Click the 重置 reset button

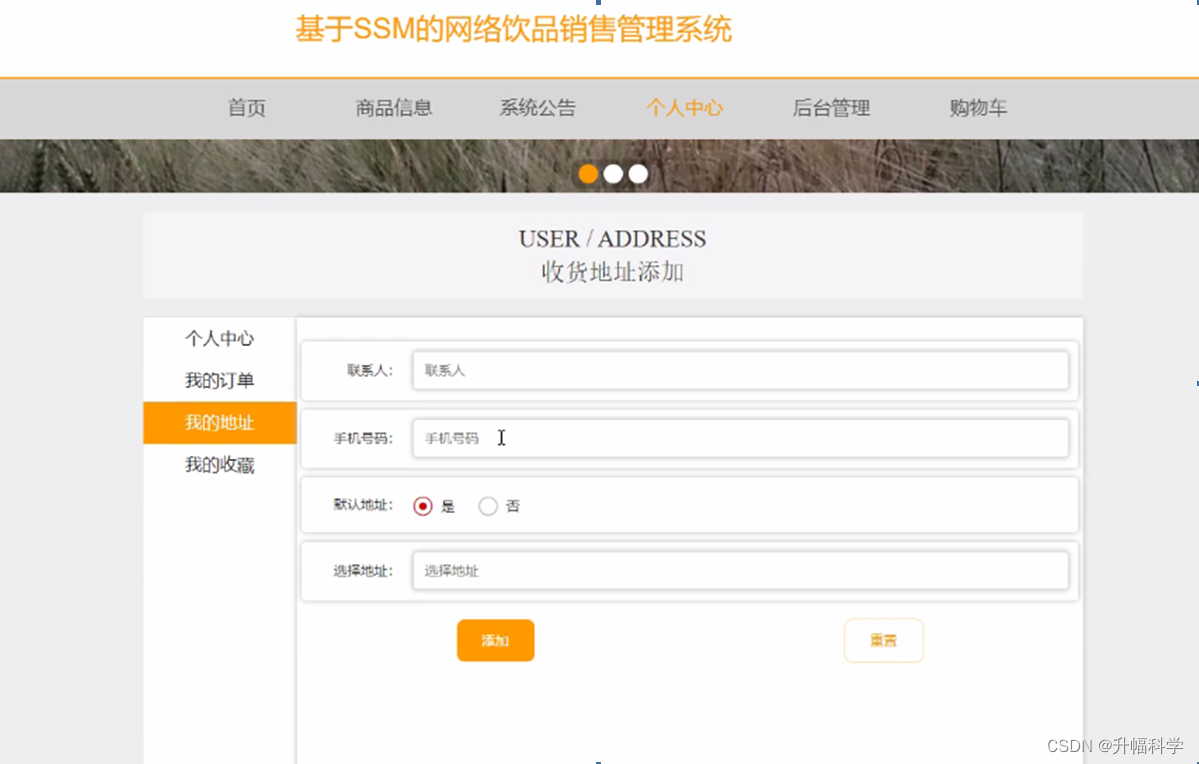click(883, 640)
